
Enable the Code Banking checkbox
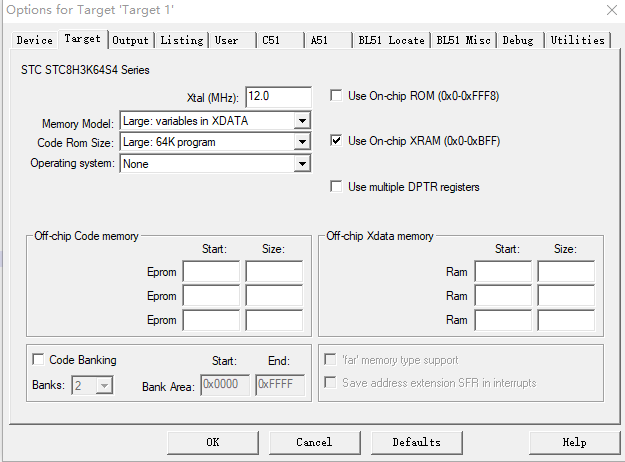(38, 360)
